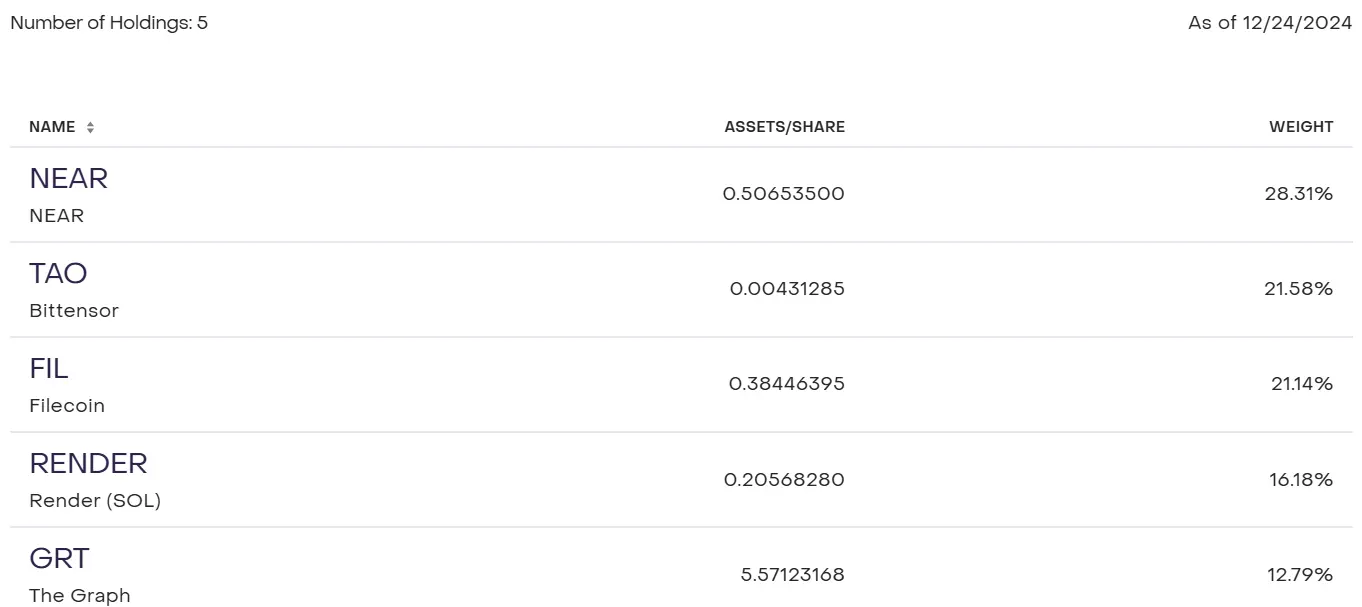Select the large NEAR ticker heading

coord(68,178)
